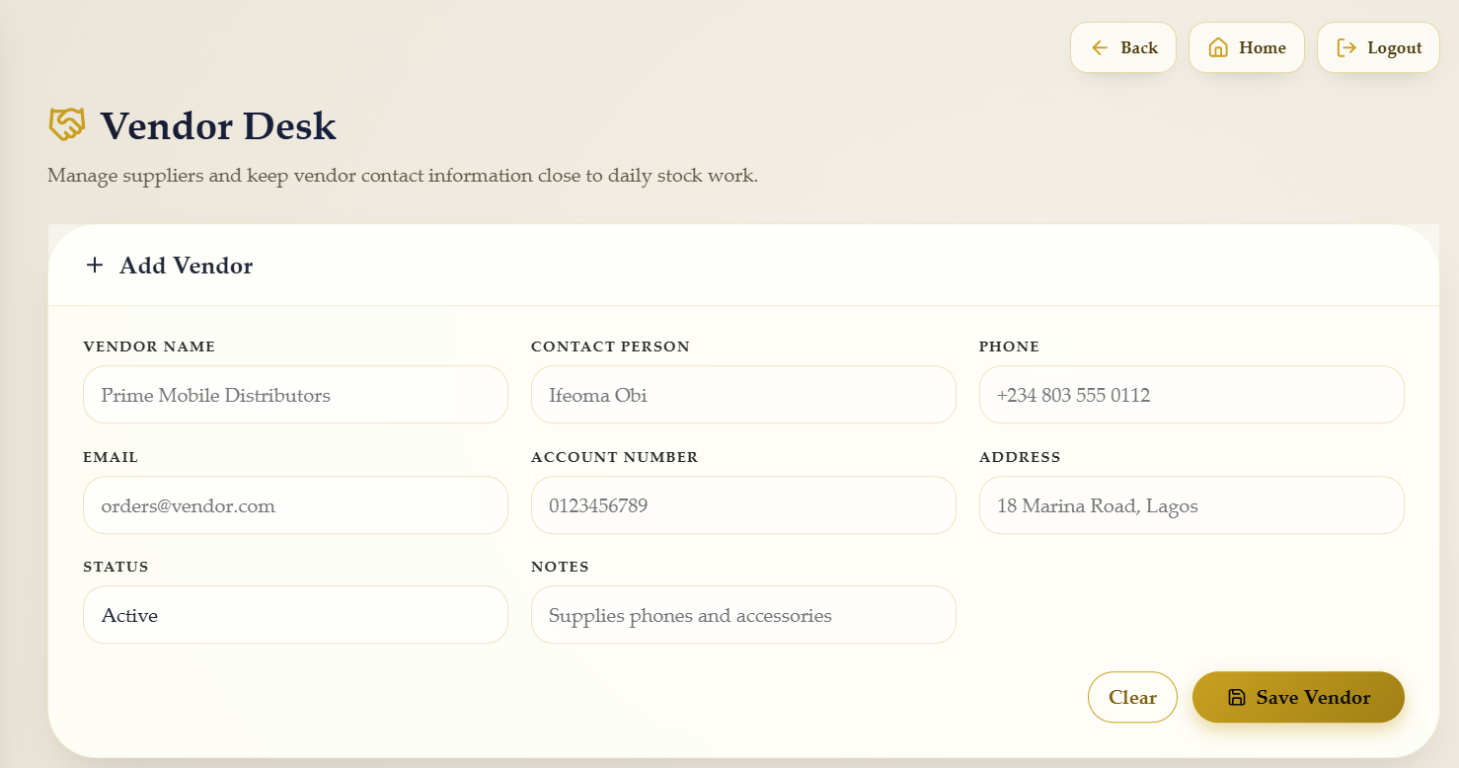Clear the vendor form
This screenshot has height=768, width=1459.
pyautogui.click(x=1132, y=697)
